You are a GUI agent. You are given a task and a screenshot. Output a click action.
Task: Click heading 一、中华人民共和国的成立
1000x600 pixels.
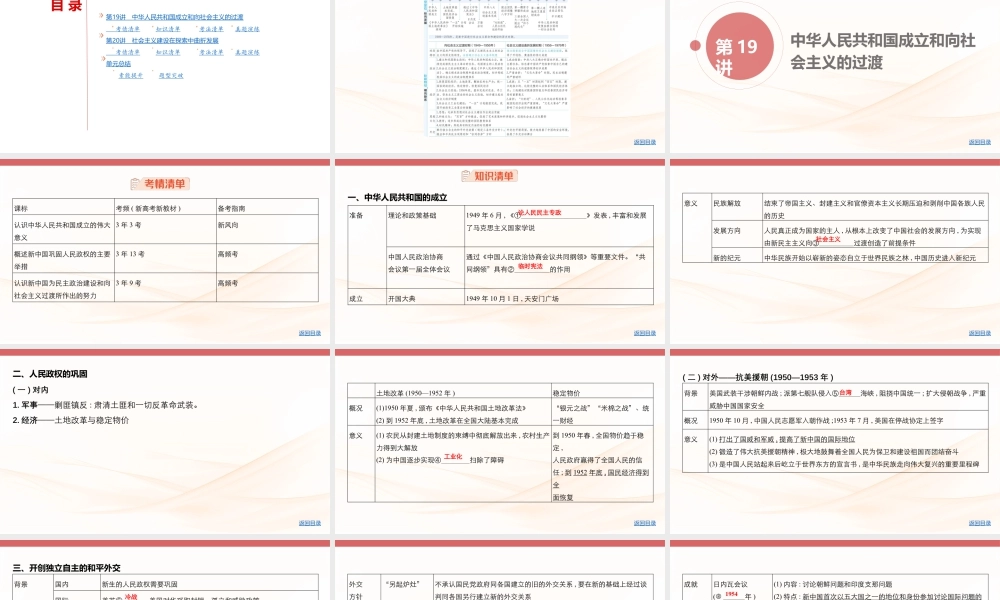[397, 198]
